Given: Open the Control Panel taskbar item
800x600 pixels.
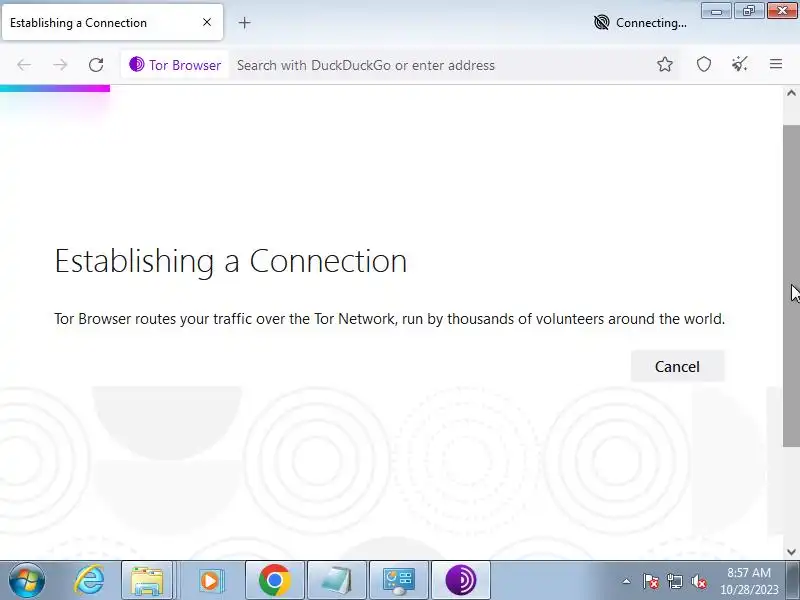Looking at the screenshot, I should (x=399, y=580).
